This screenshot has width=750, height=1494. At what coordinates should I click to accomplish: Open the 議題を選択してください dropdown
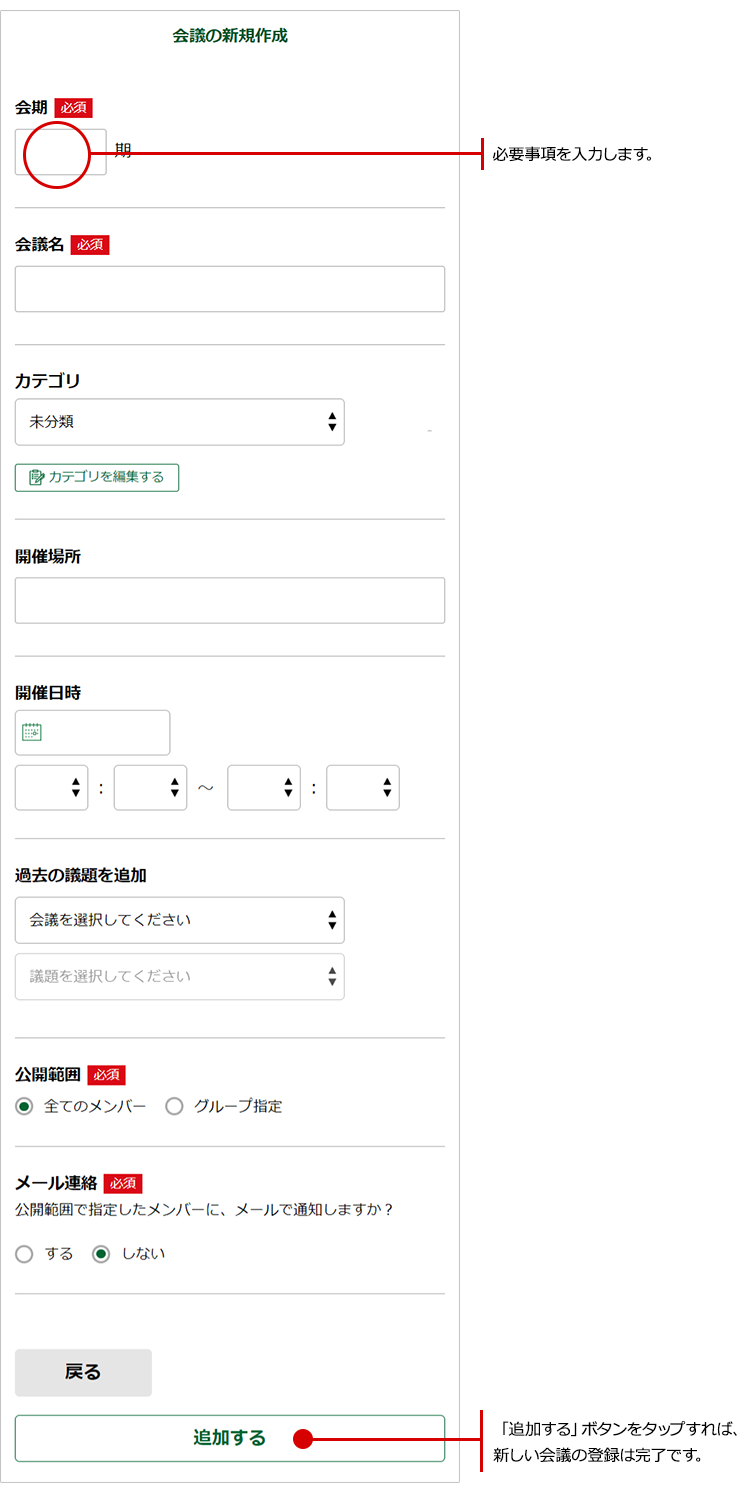pos(180,976)
